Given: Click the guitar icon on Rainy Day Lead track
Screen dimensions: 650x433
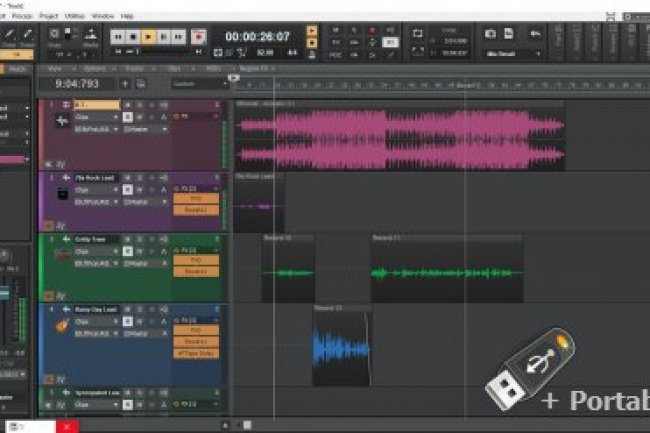Looking at the screenshot, I should [x=60, y=327].
